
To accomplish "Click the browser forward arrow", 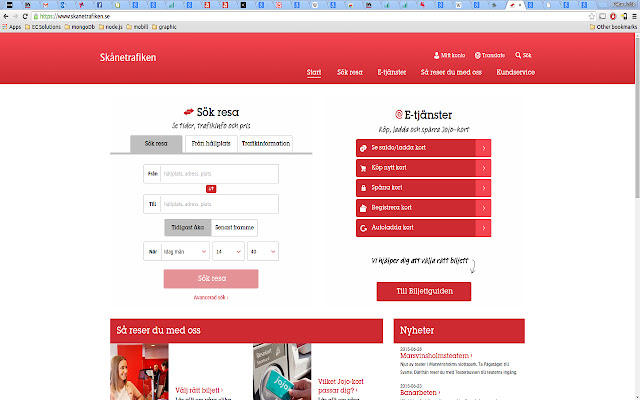I will point(16,16).
